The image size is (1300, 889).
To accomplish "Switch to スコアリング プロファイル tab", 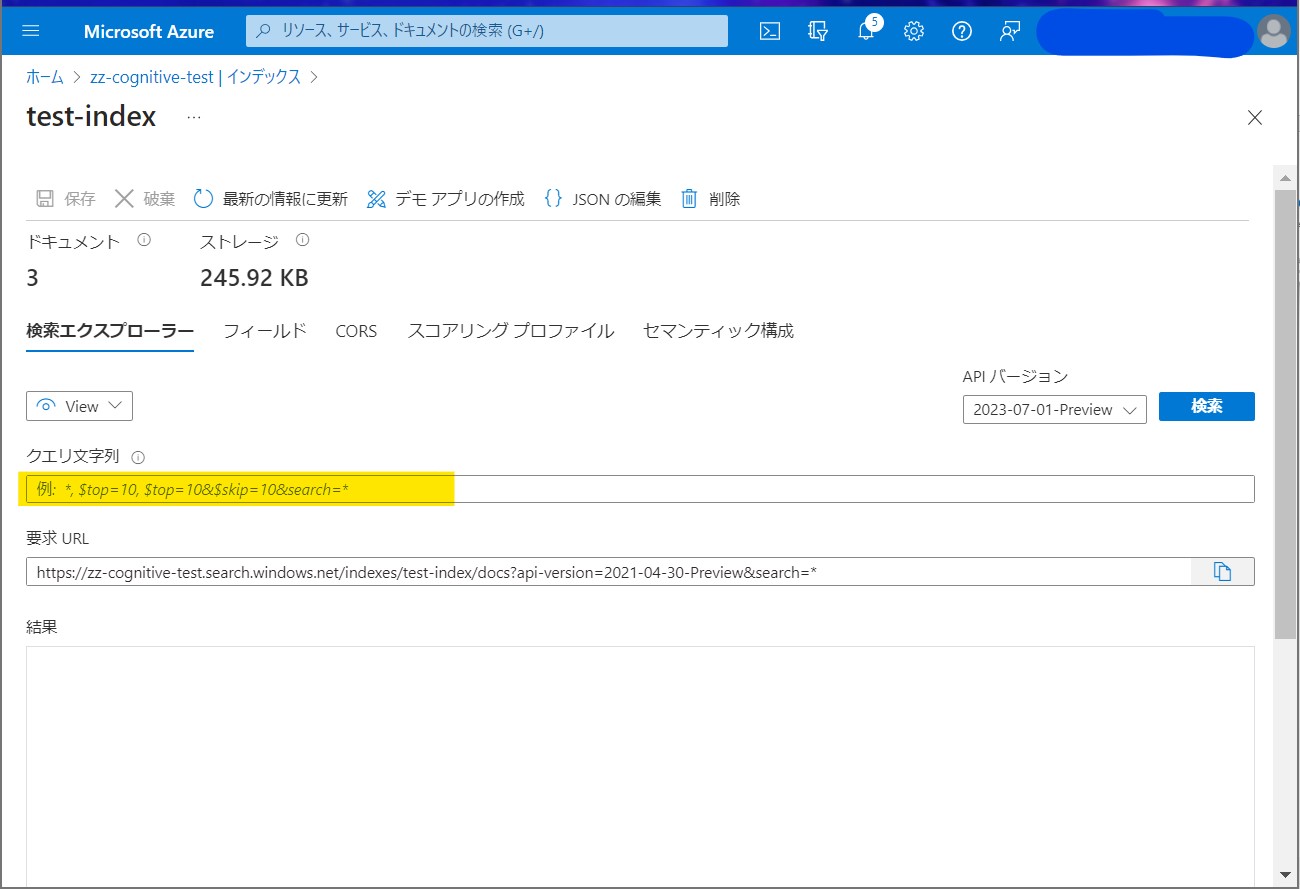I will 510,331.
